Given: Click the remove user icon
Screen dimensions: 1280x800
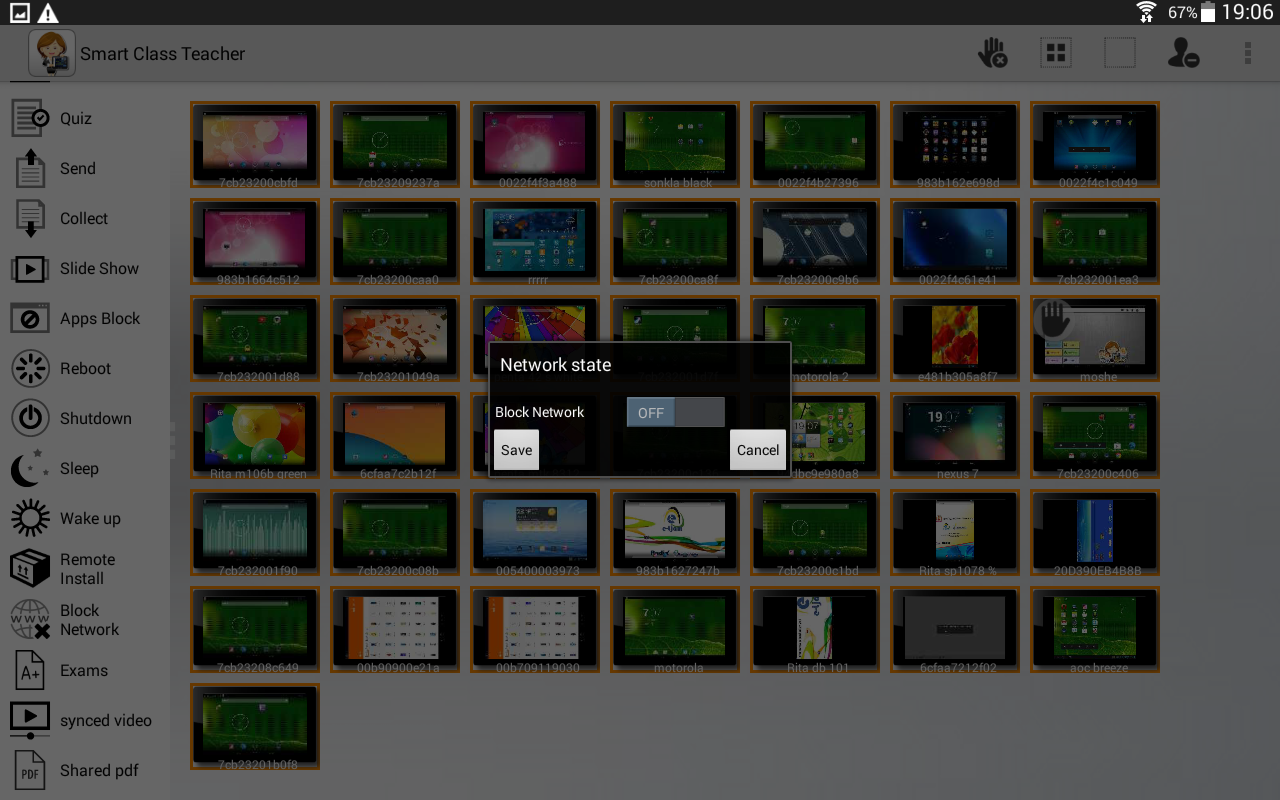Looking at the screenshot, I should click(x=1183, y=53).
